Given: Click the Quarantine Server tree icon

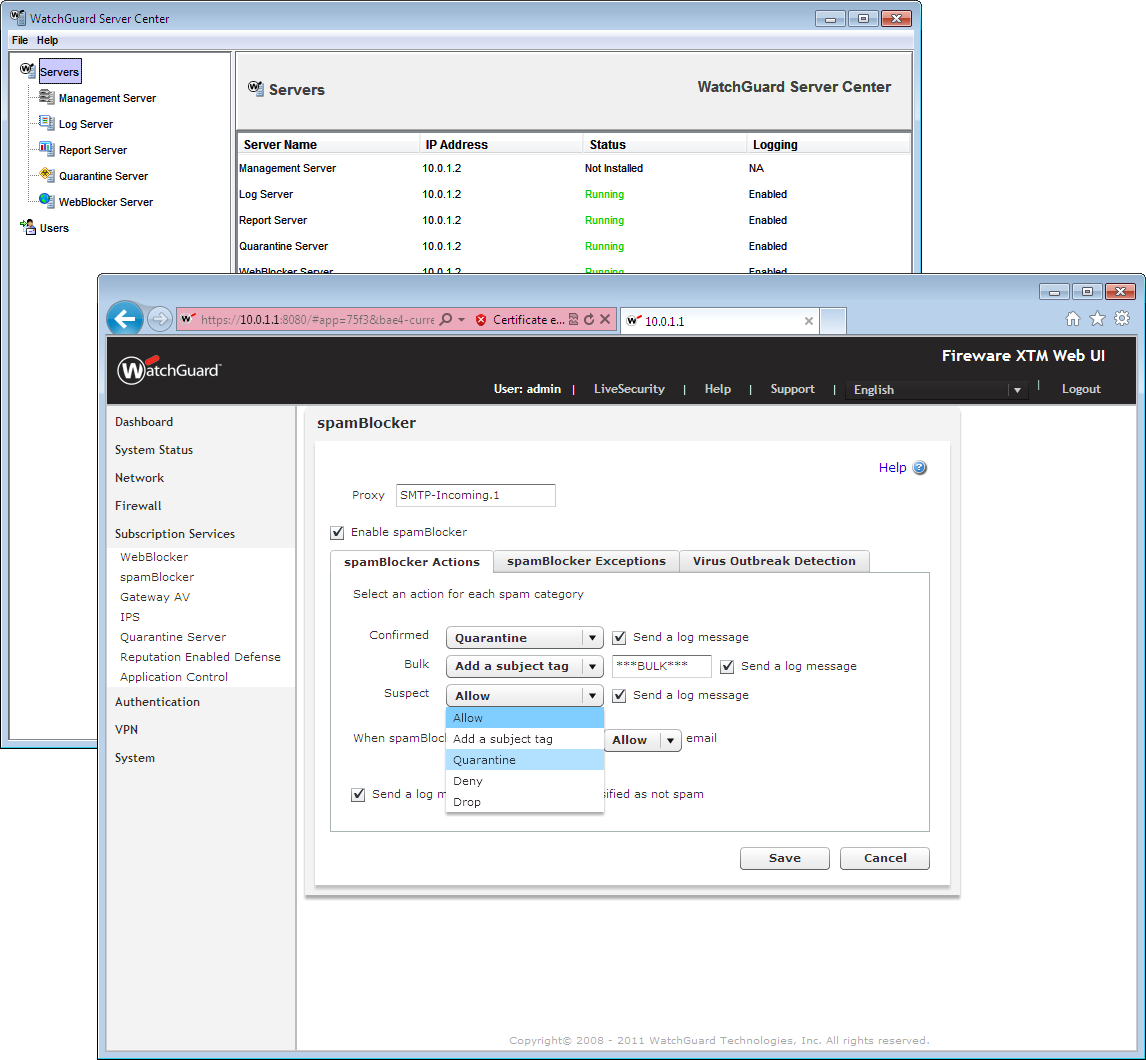Looking at the screenshot, I should [47, 175].
